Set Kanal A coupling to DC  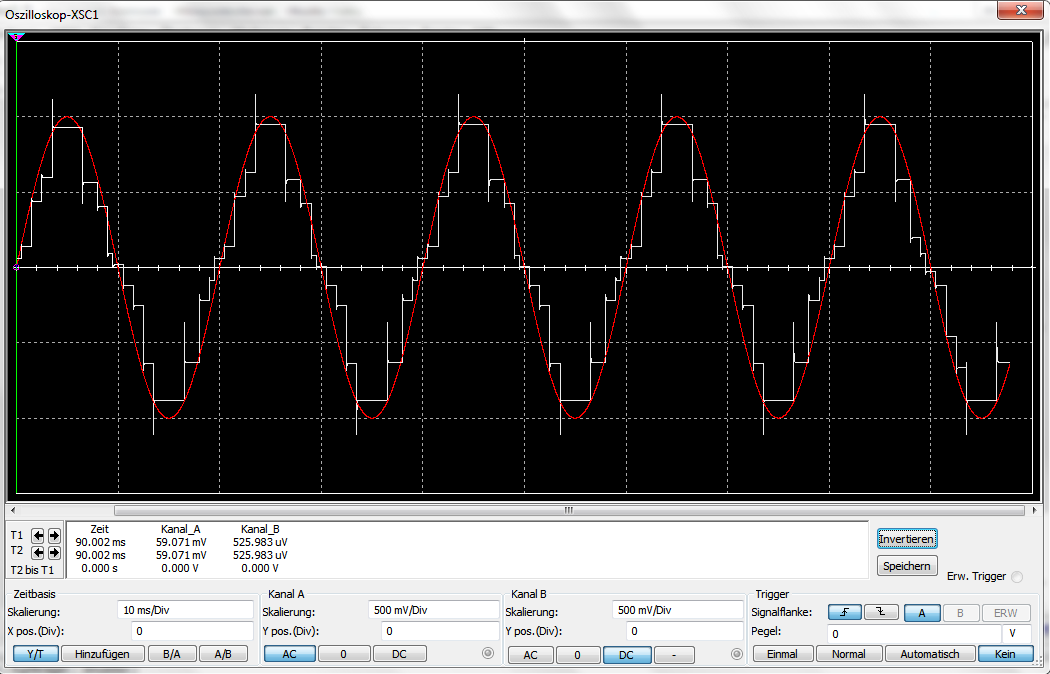tap(399, 654)
